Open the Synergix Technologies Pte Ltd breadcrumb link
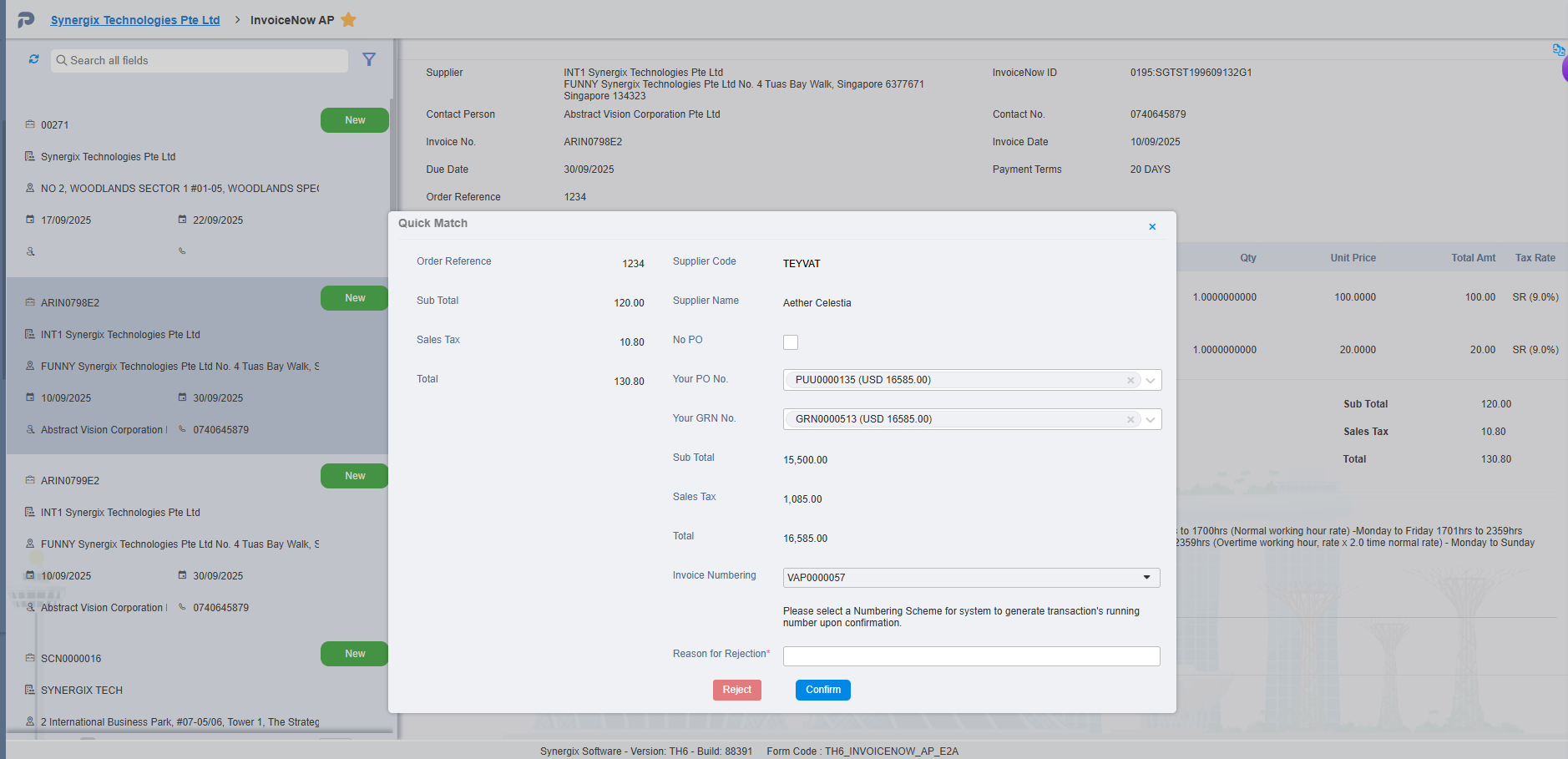This screenshot has height=759, width=1568. (135, 20)
